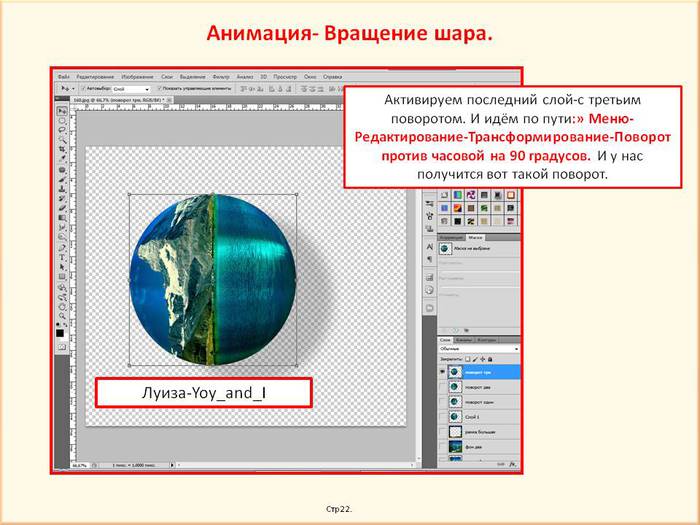Open the Фильтр menu

tap(221, 77)
